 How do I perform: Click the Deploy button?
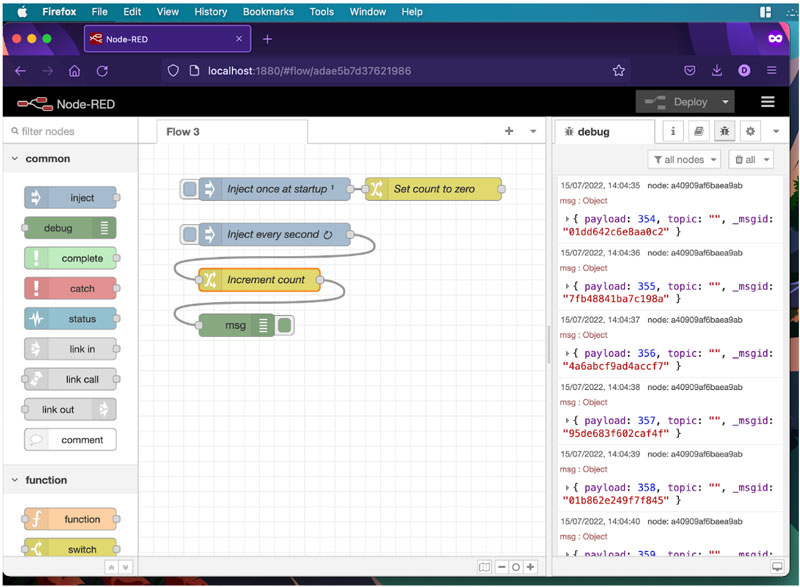678,102
